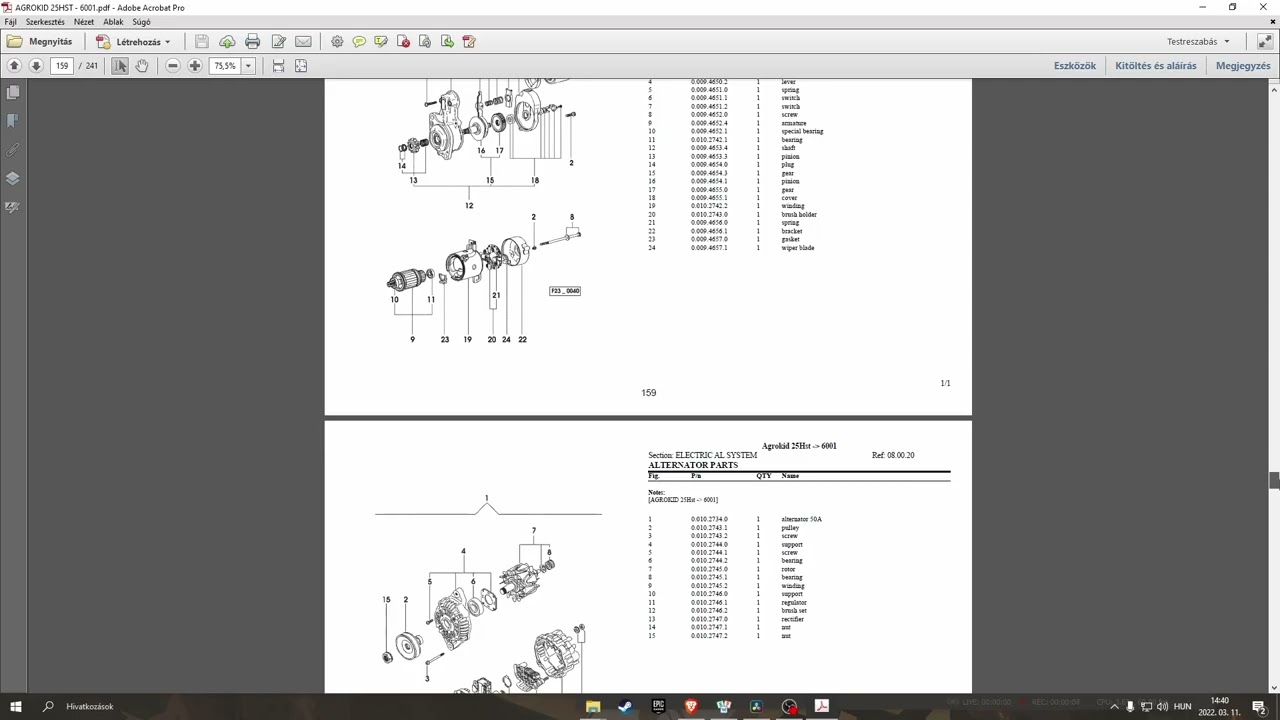Toggle fit one full page view

[x=301, y=66]
